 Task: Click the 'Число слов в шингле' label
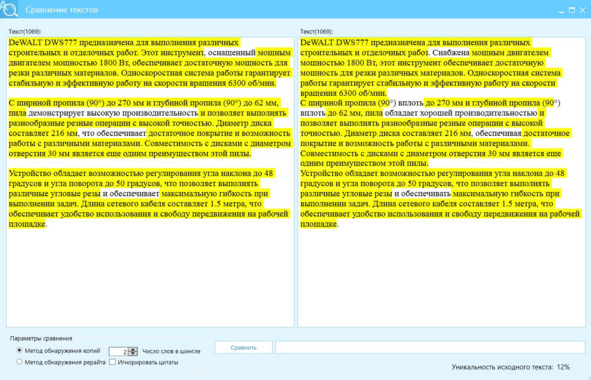coord(171,351)
